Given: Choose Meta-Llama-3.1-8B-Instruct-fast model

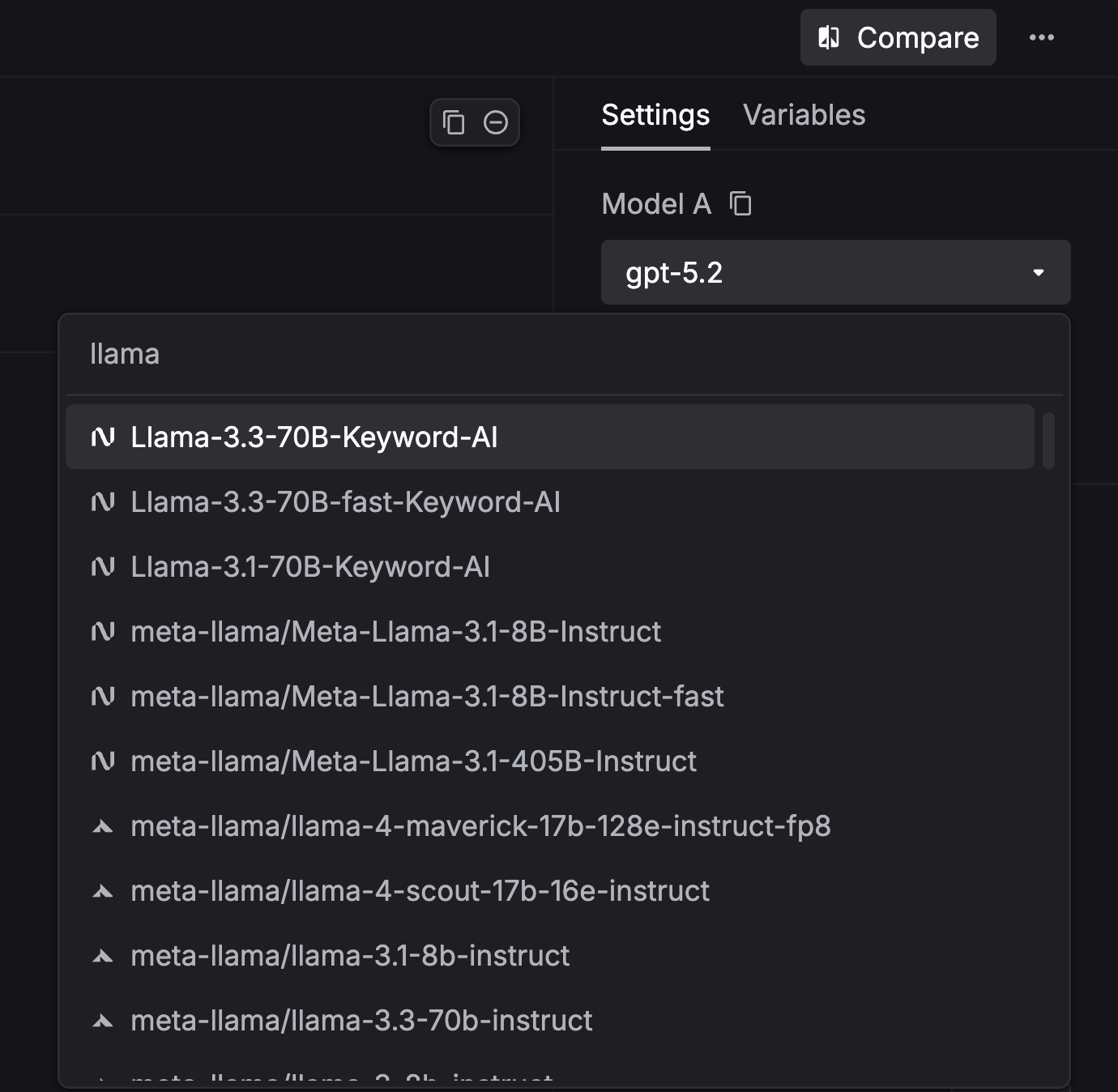Looking at the screenshot, I should [427, 697].
